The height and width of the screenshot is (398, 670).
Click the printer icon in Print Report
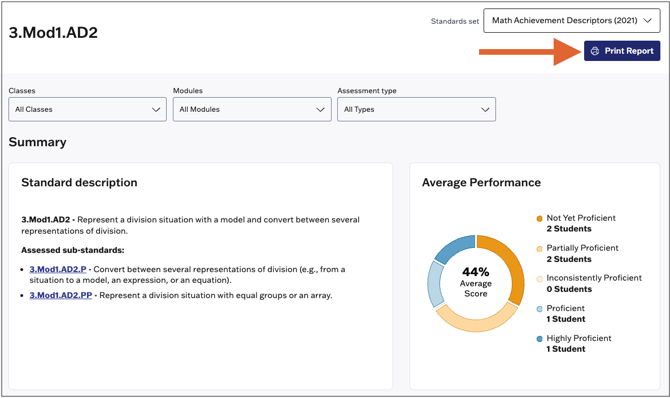point(595,51)
